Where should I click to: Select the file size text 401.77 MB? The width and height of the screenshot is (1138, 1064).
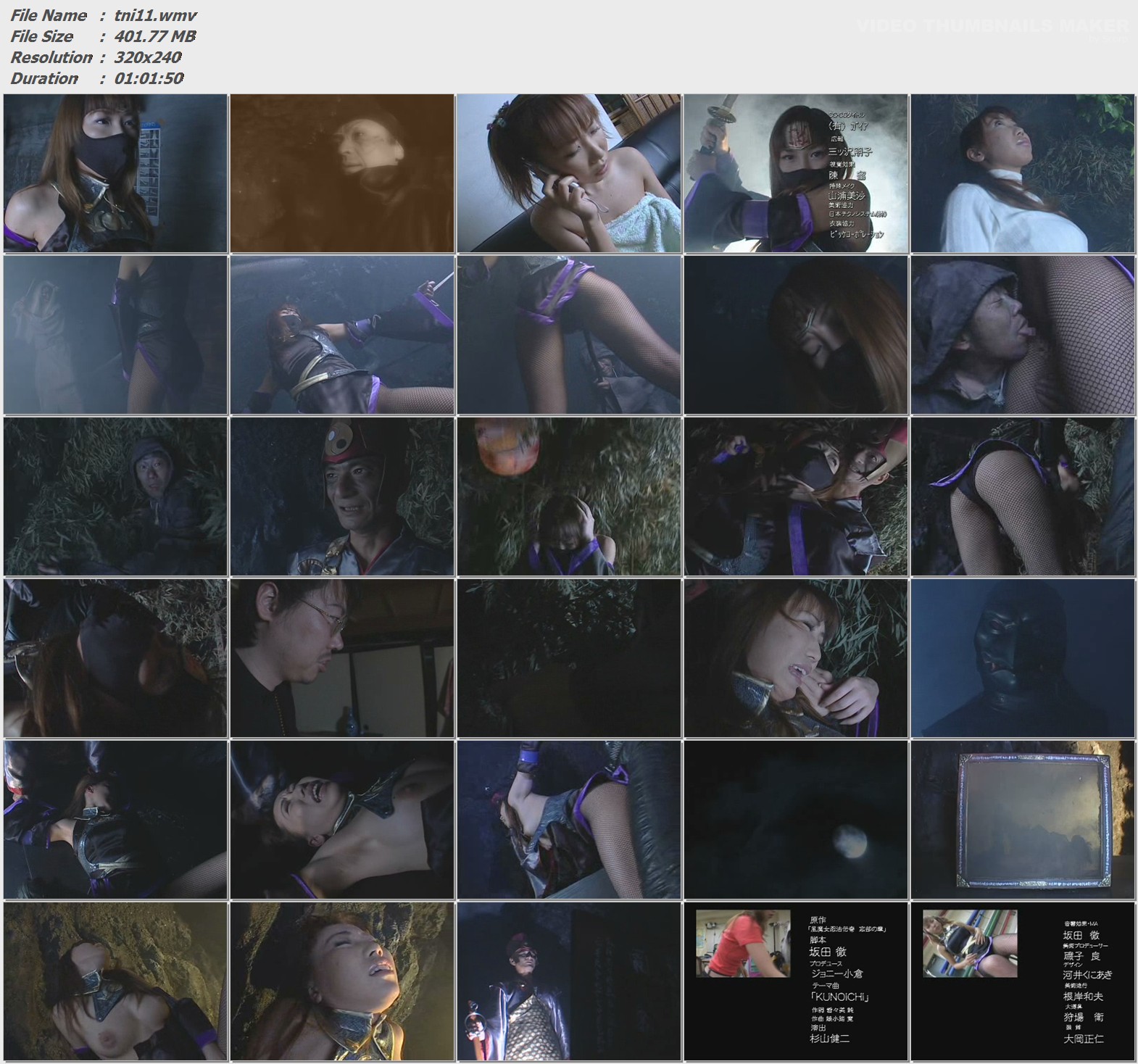(155, 36)
